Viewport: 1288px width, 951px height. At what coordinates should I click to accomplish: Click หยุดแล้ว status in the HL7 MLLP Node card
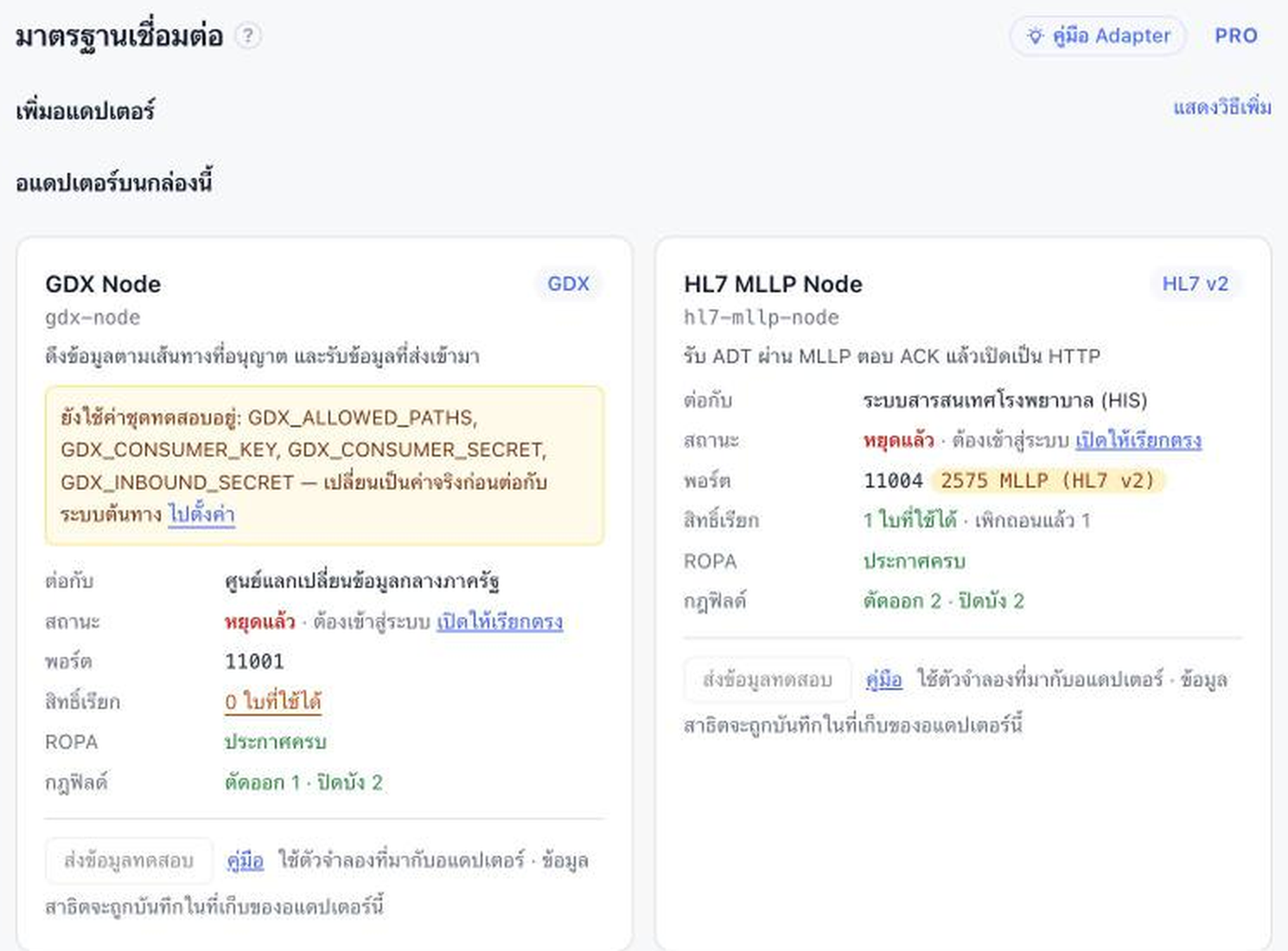(x=899, y=441)
